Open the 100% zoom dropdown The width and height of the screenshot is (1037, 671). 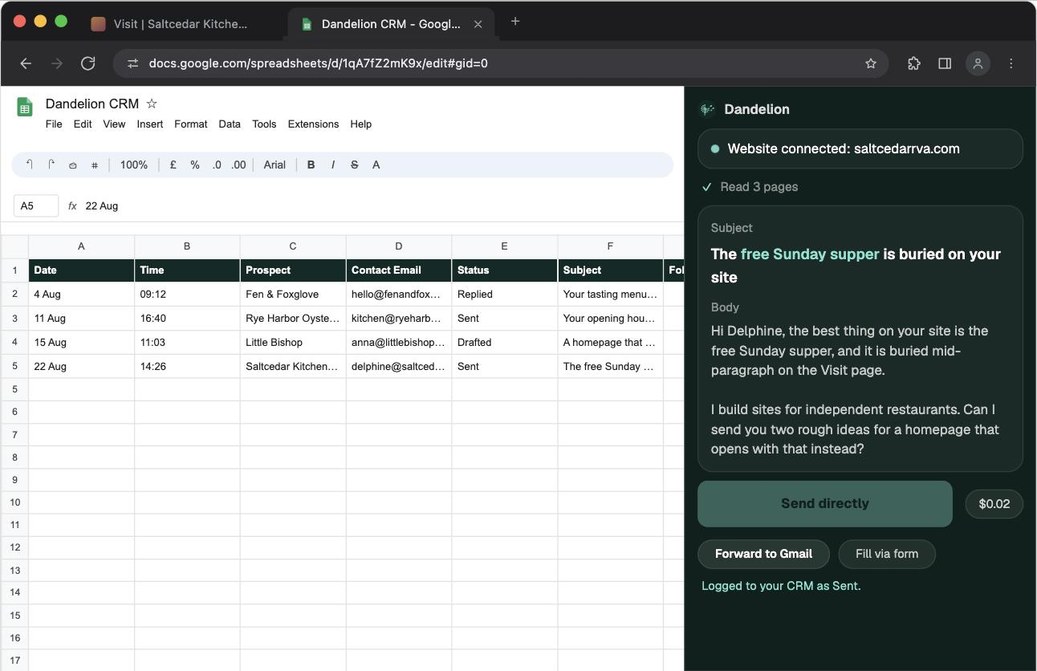(134, 165)
